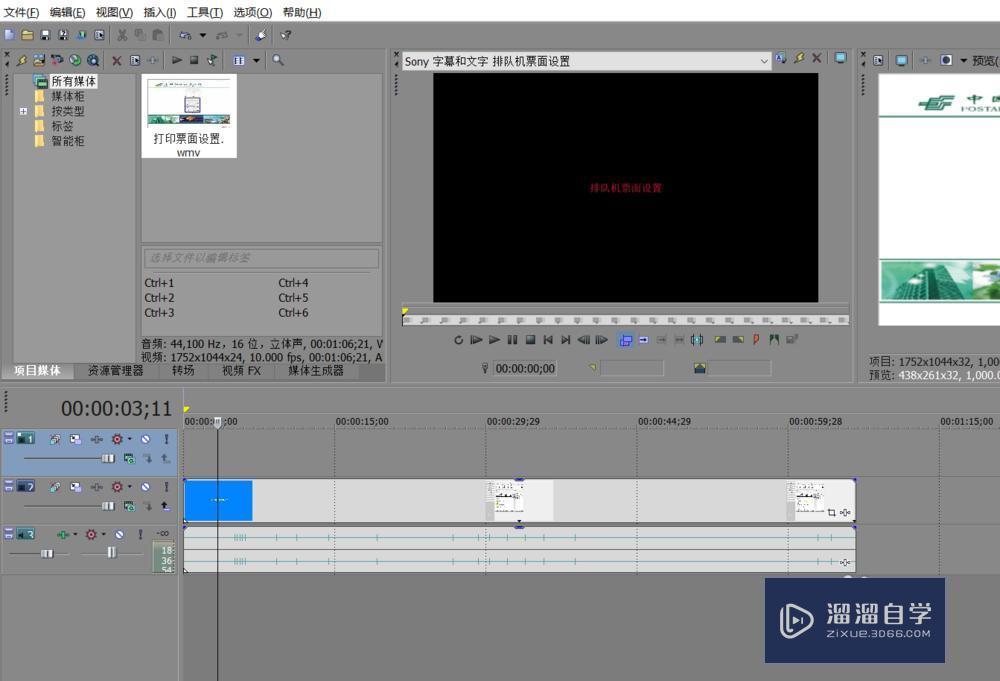Go to end in trimmer transport

click(566, 340)
